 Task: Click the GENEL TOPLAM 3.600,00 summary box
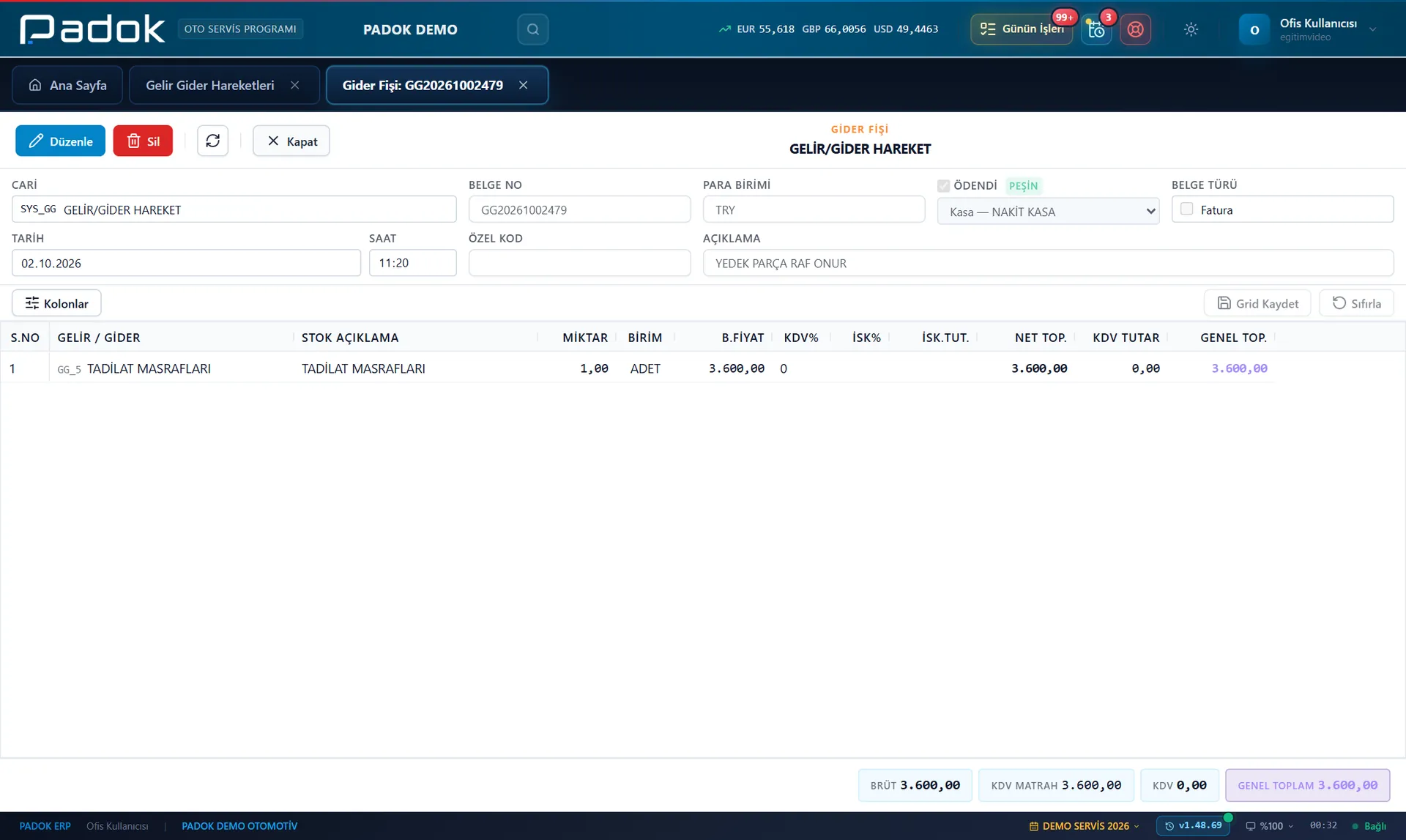coord(1307,785)
